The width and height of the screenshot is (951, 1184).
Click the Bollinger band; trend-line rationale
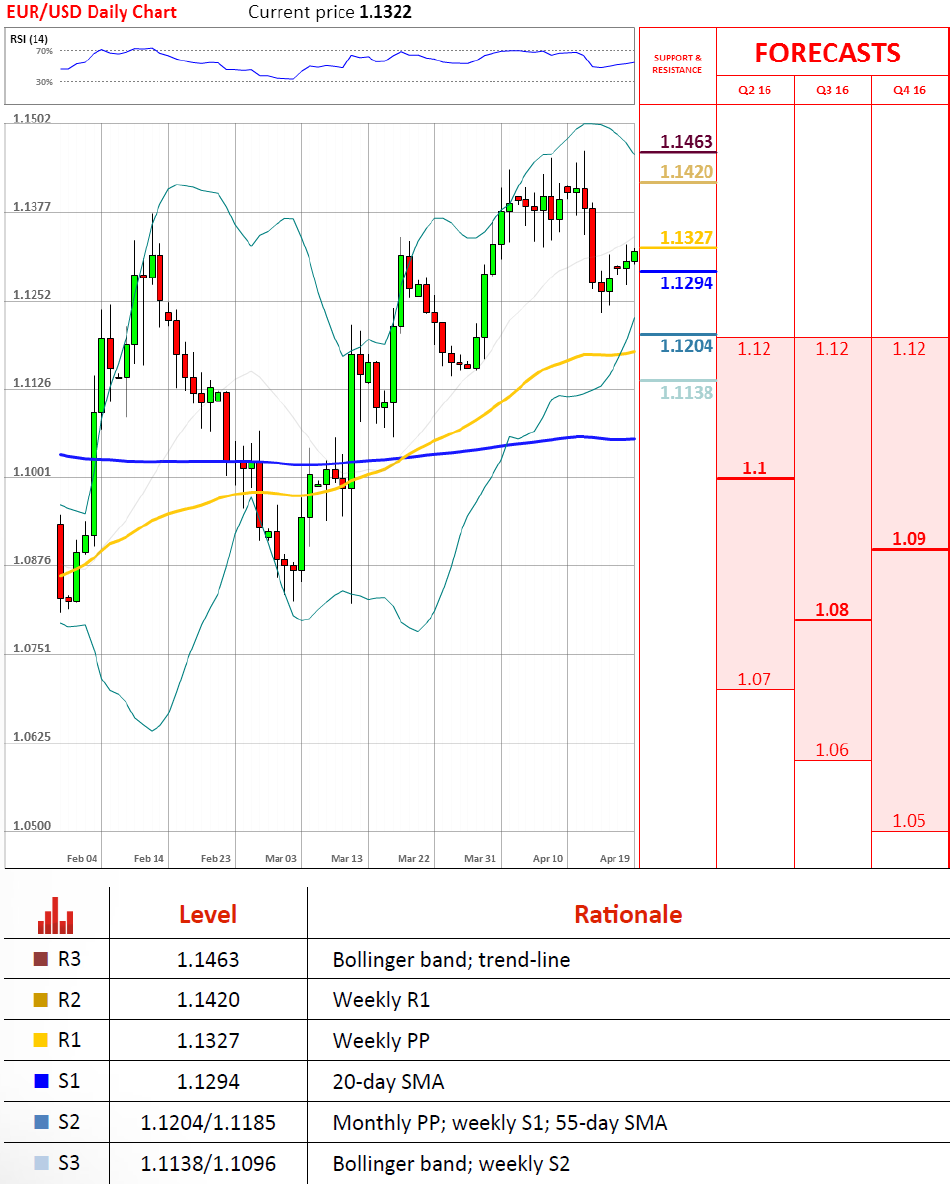pyautogui.click(x=451, y=960)
